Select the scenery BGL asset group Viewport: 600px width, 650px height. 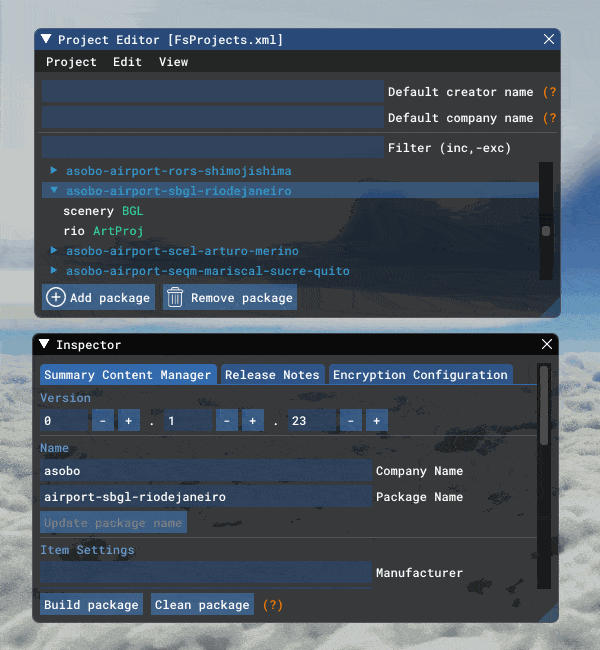click(x=103, y=211)
